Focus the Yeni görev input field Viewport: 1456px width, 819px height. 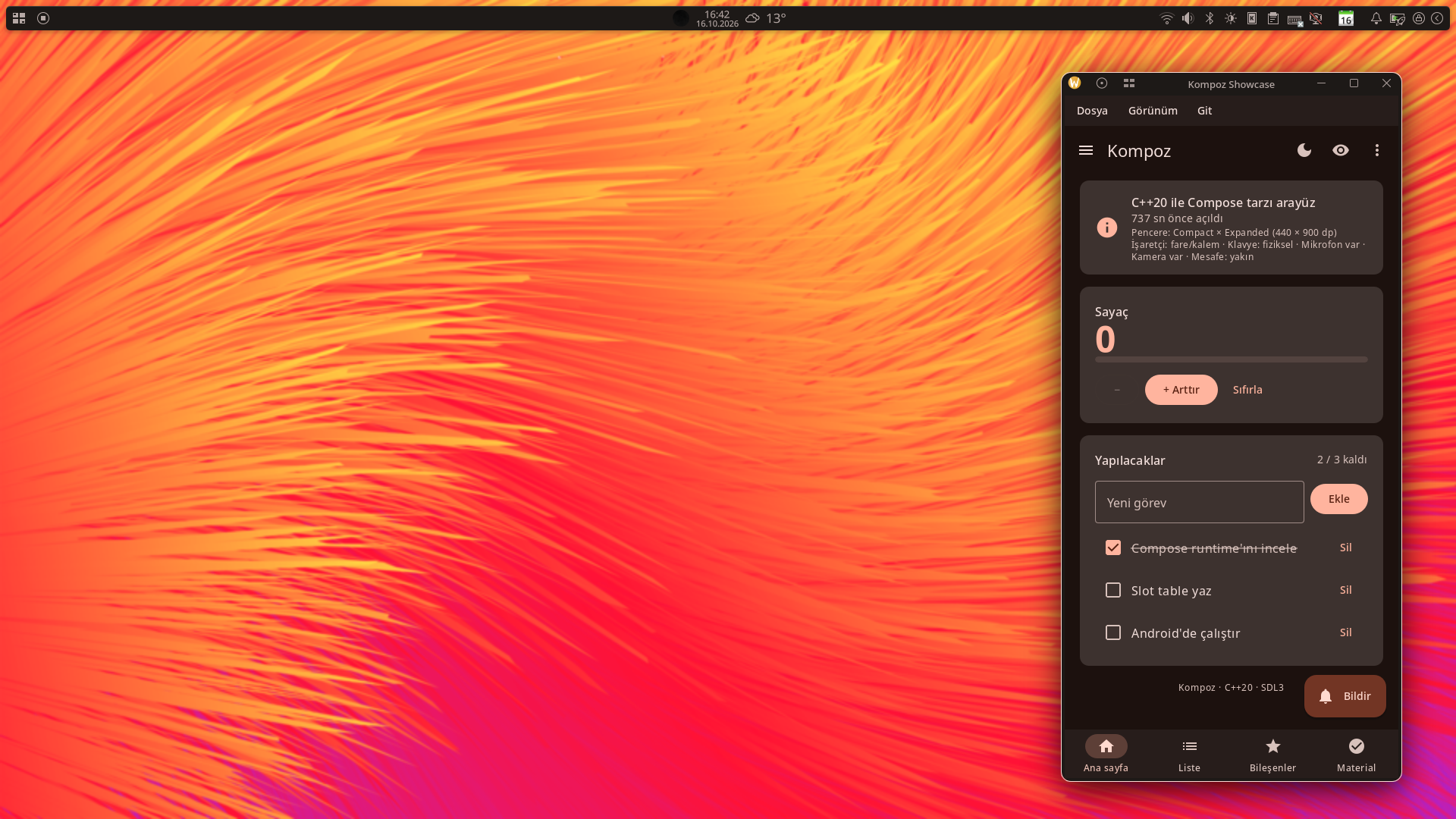(1200, 502)
